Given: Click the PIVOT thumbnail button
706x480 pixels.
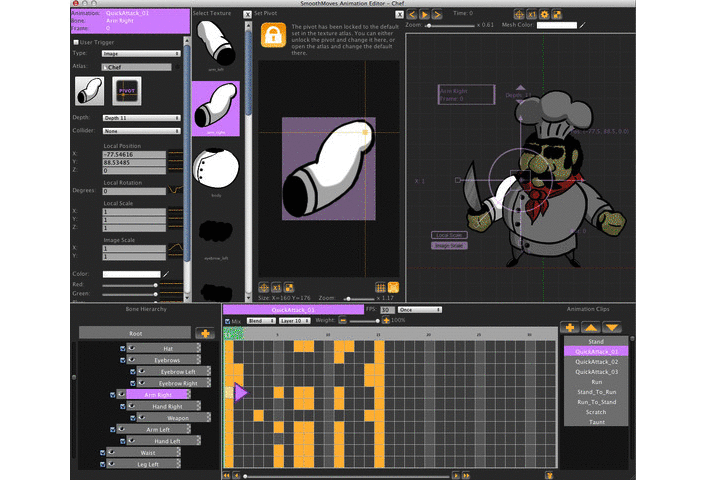Looking at the screenshot, I should [x=127, y=91].
